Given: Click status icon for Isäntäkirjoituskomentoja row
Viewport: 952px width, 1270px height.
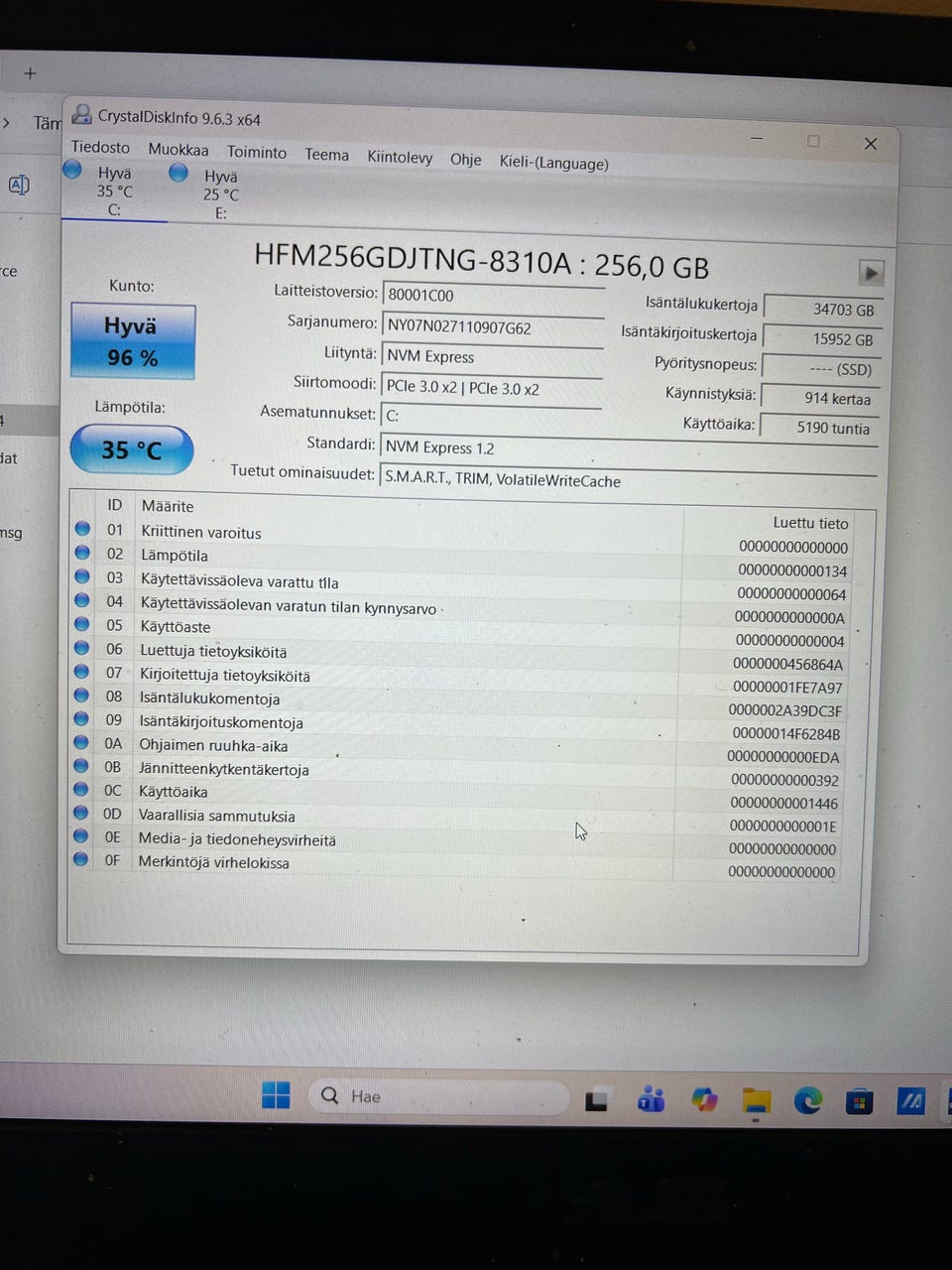Looking at the screenshot, I should (82, 718).
